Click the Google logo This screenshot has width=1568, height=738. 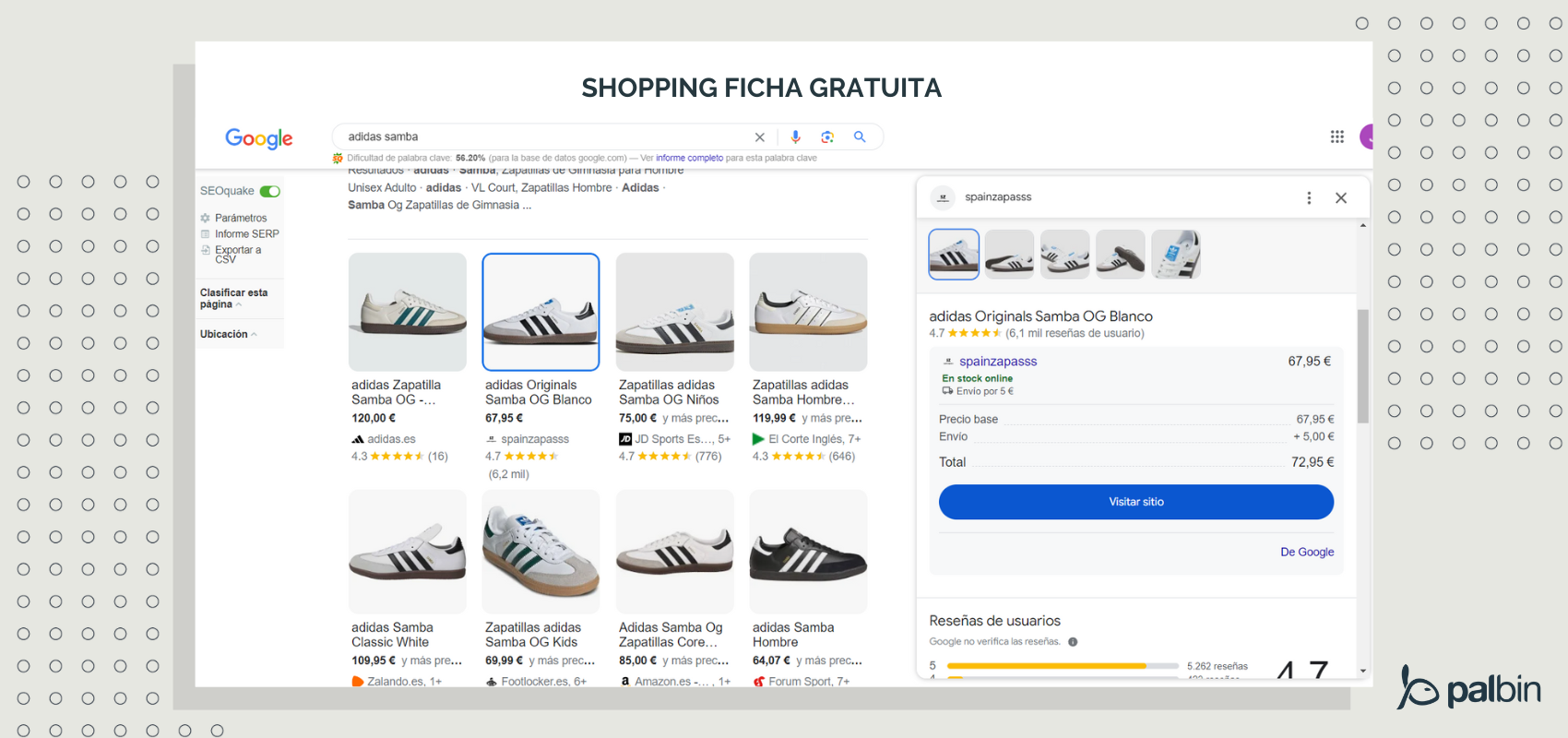tap(259, 138)
